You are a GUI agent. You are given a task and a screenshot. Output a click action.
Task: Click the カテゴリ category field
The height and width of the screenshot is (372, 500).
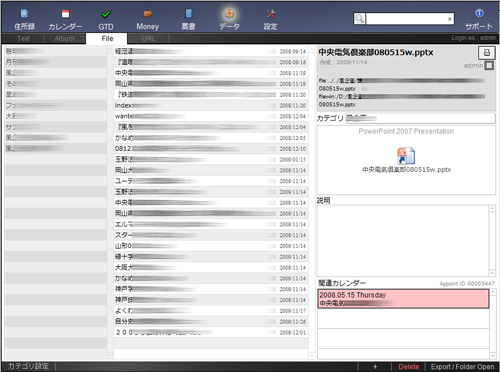pyautogui.click(x=420, y=118)
